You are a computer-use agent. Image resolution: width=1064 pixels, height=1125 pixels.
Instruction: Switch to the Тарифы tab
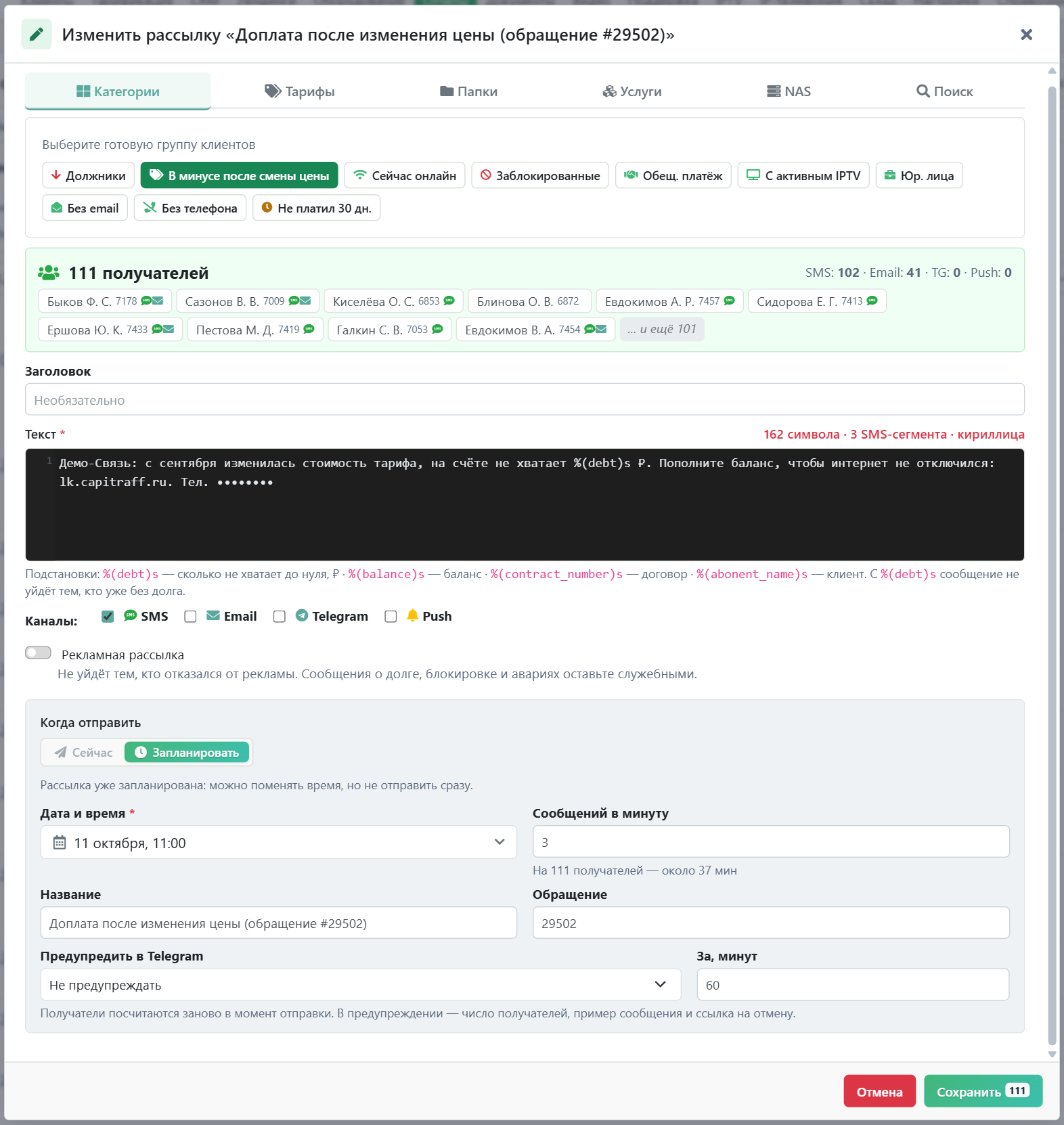(300, 91)
